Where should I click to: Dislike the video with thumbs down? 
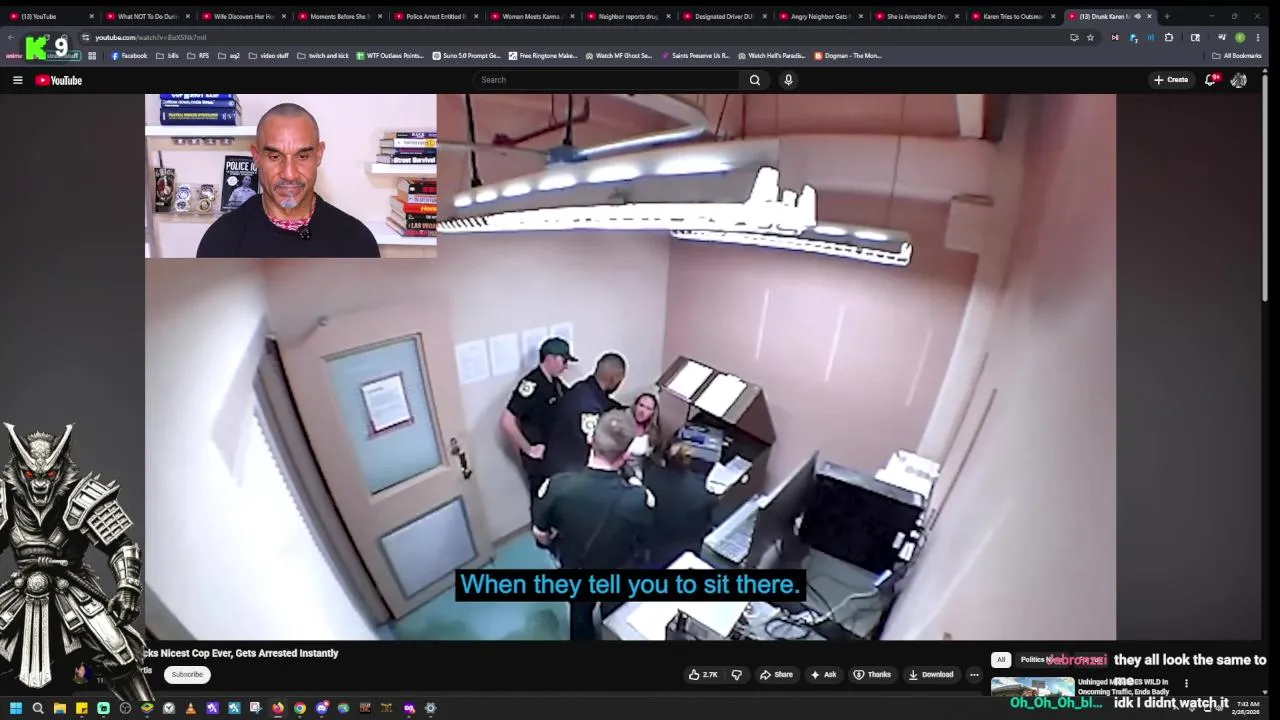point(737,675)
